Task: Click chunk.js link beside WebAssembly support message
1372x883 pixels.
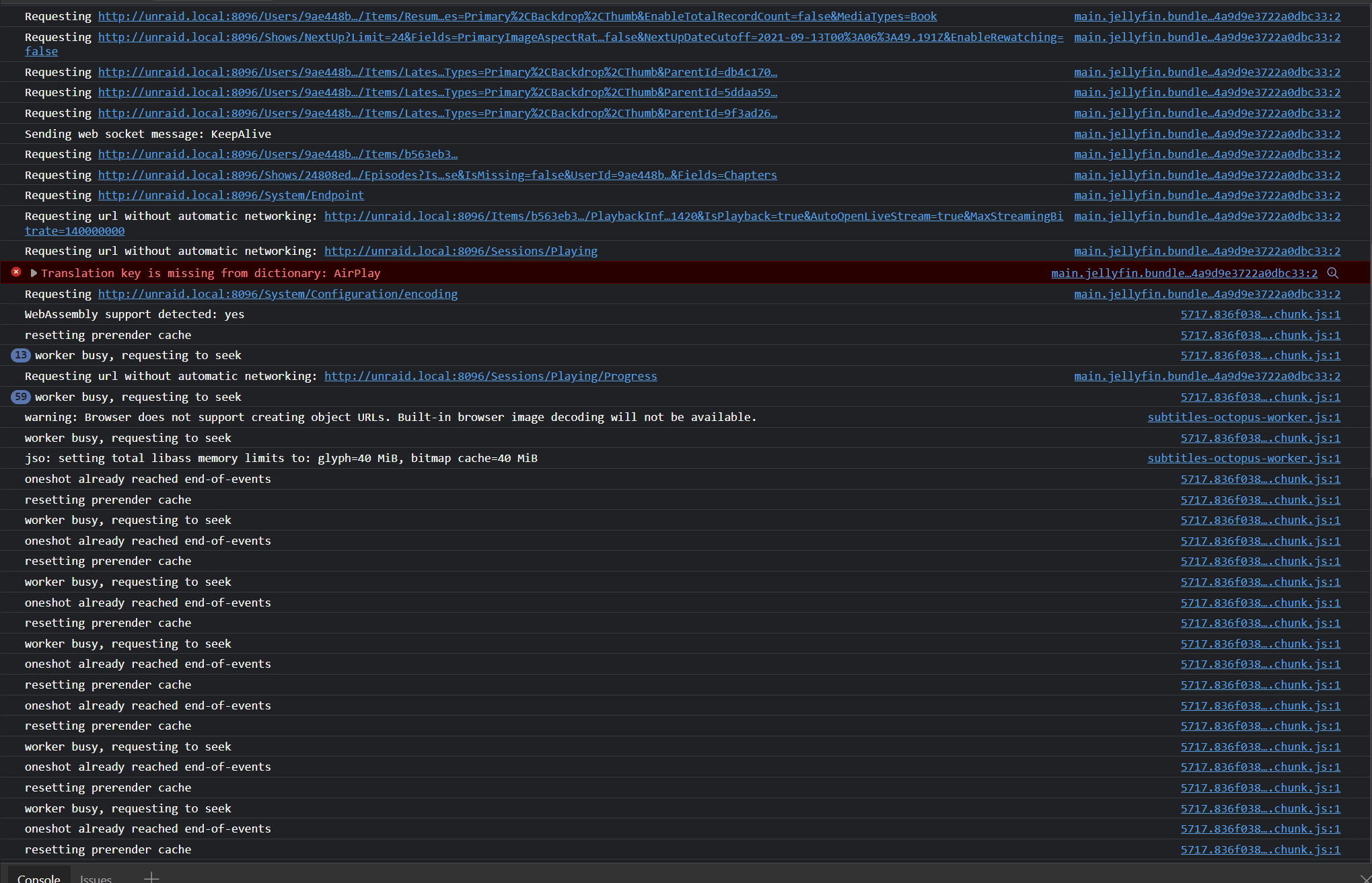Action: point(1260,314)
